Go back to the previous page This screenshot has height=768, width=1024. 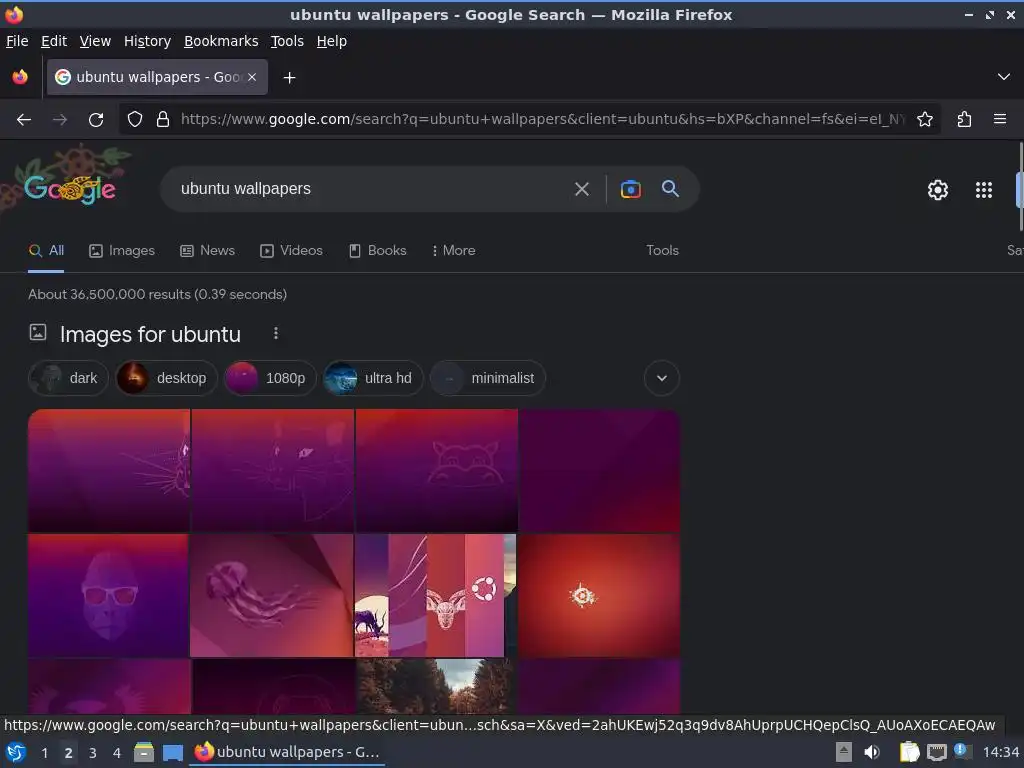pos(24,120)
